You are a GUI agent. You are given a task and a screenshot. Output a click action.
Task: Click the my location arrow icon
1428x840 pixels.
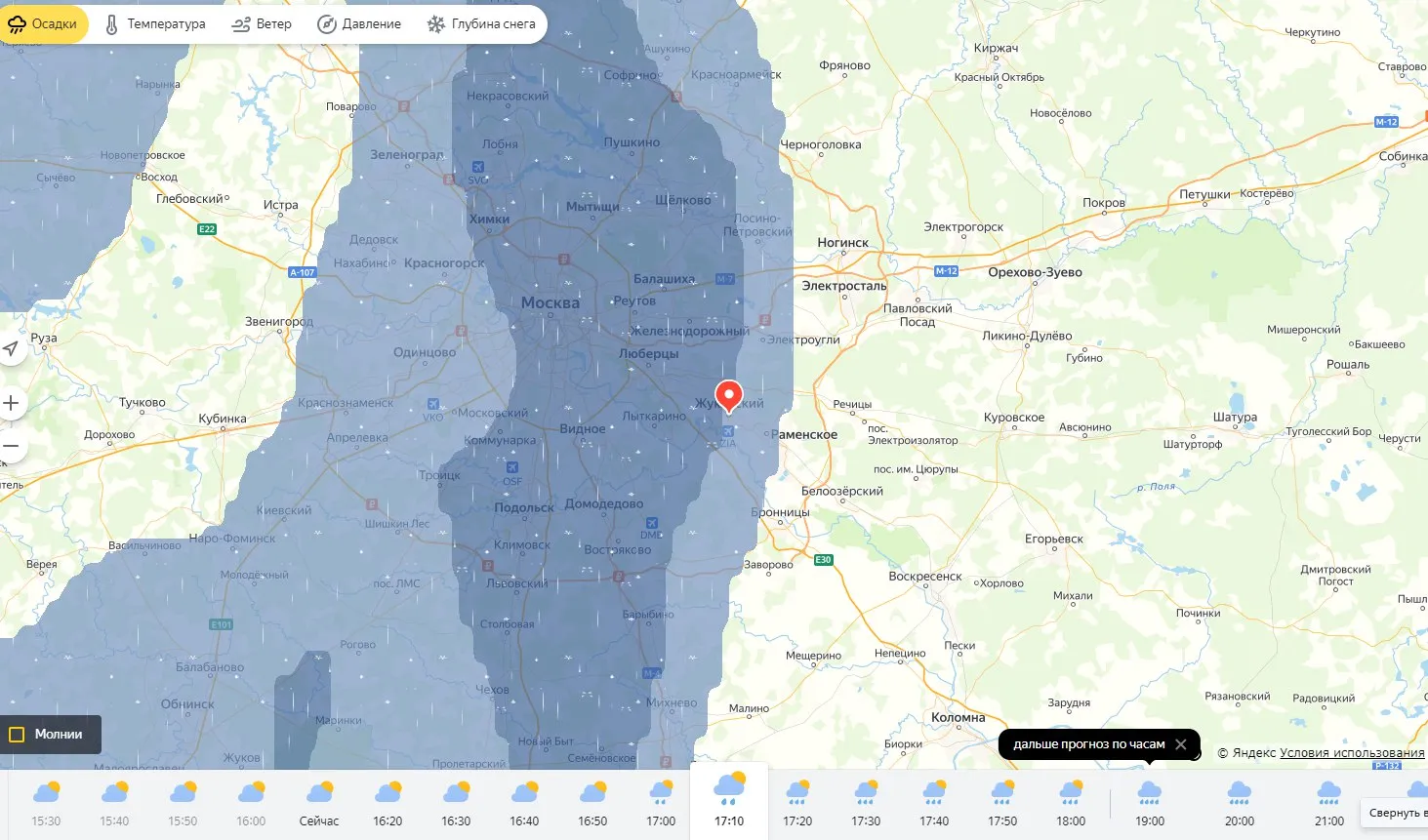tap(11, 348)
